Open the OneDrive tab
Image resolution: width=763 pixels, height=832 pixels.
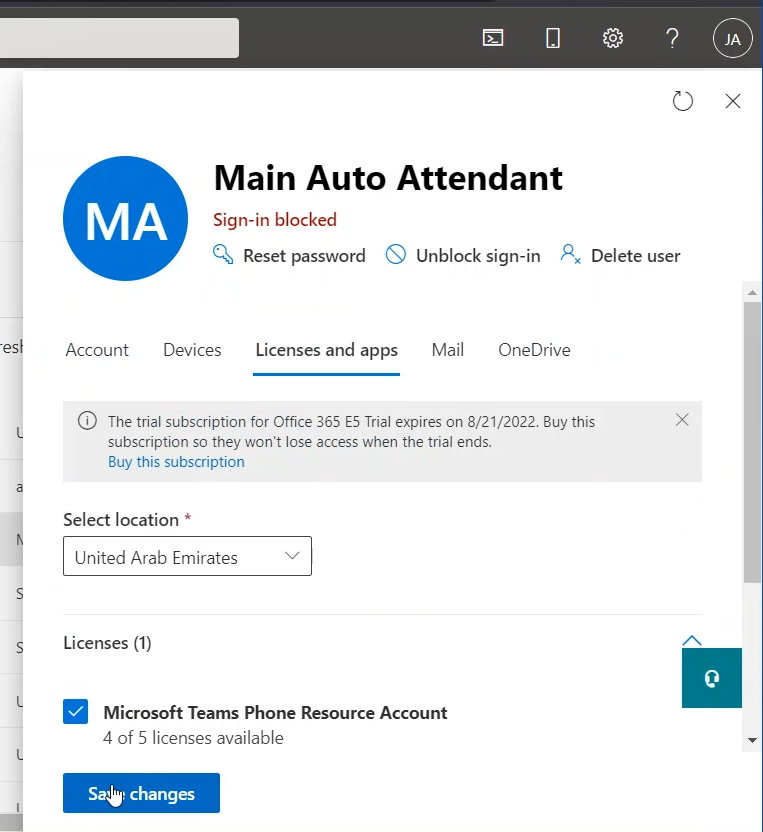point(534,350)
